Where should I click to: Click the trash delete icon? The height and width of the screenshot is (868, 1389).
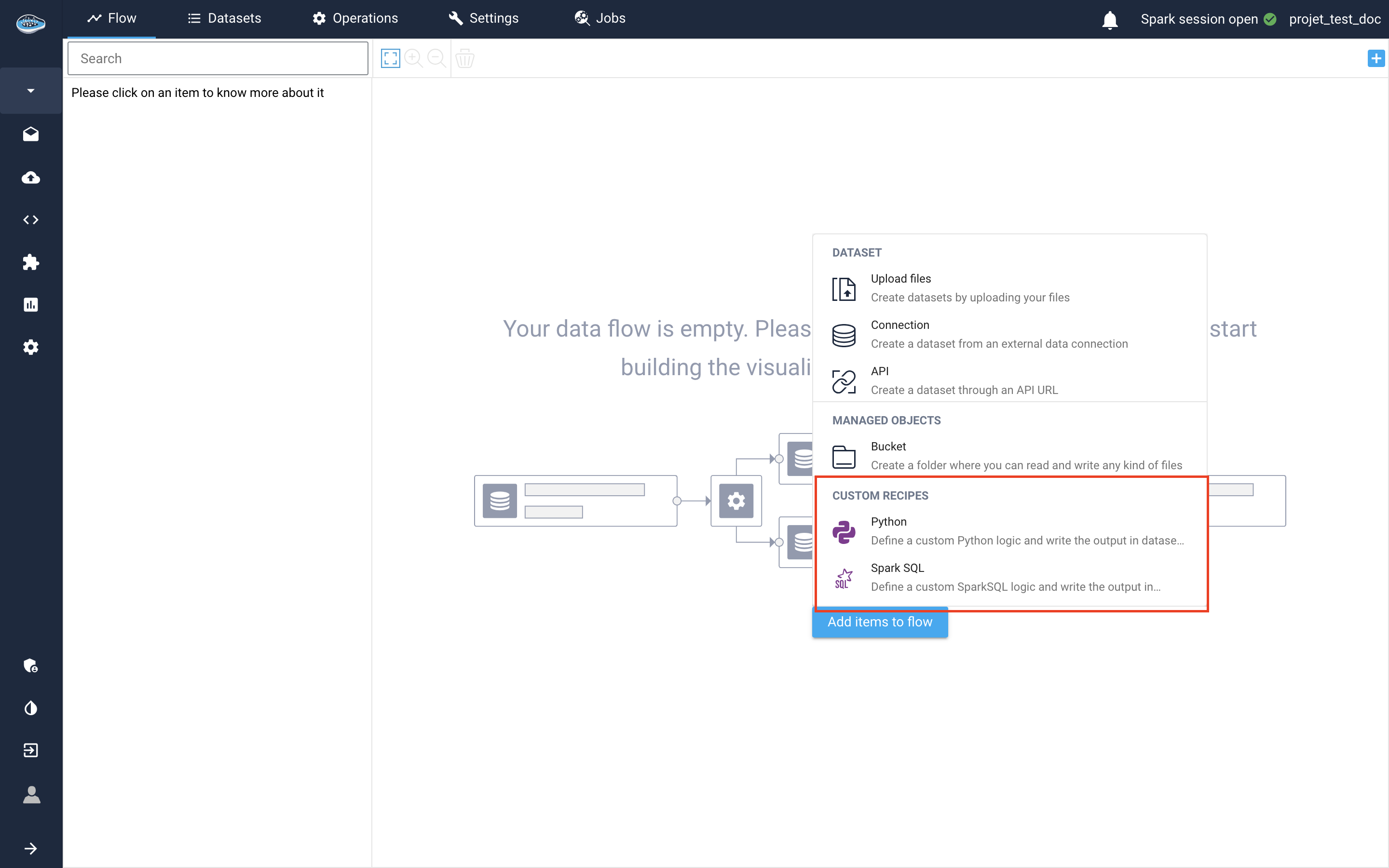(x=464, y=58)
